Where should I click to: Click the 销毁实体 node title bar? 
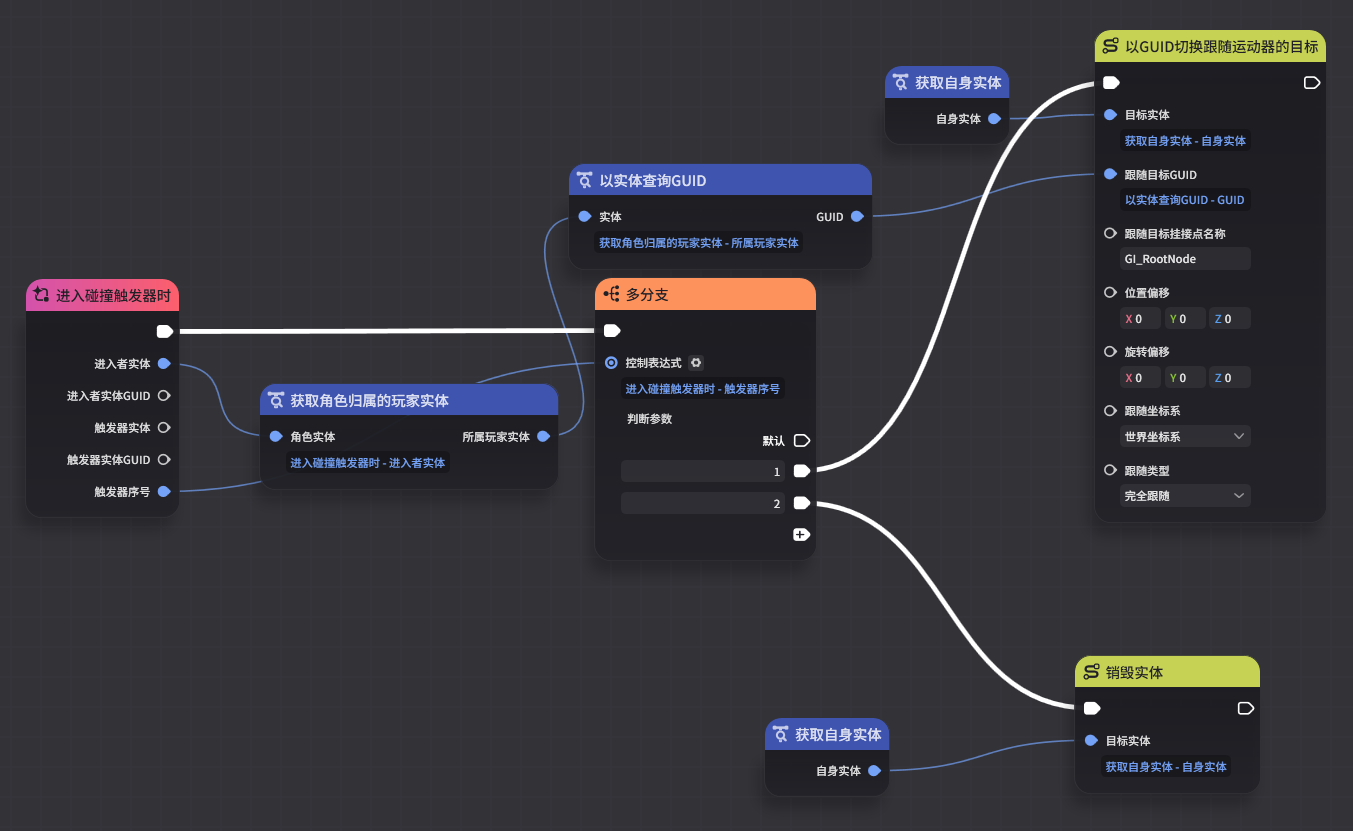1166,672
